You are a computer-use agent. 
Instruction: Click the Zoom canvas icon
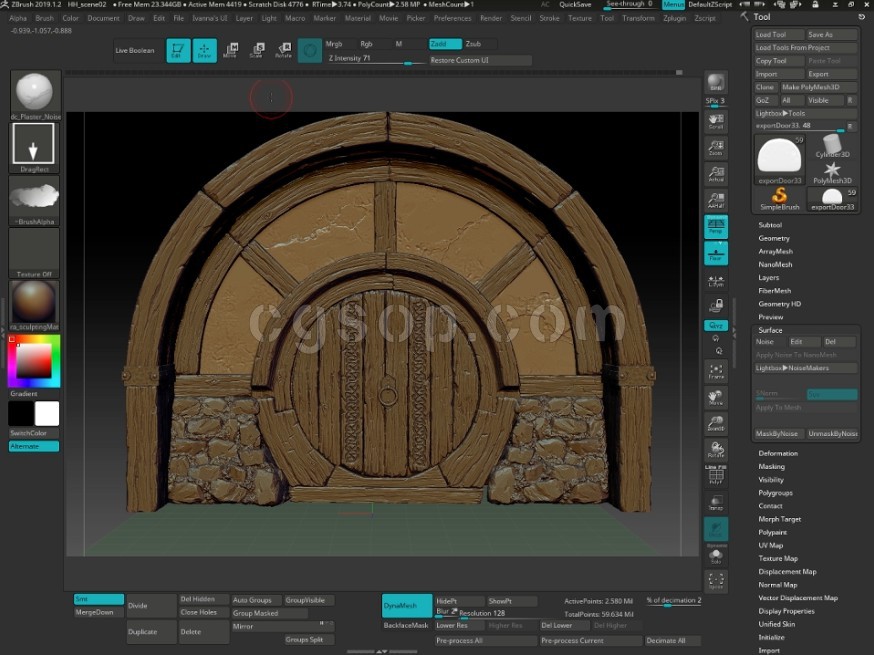click(x=715, y=147)
